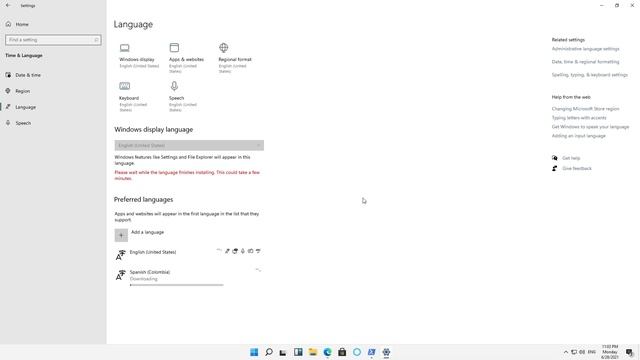Launch Microsoft Edge from the taskbar
Viewport: 640px width, 360px height.
point(327,352)
